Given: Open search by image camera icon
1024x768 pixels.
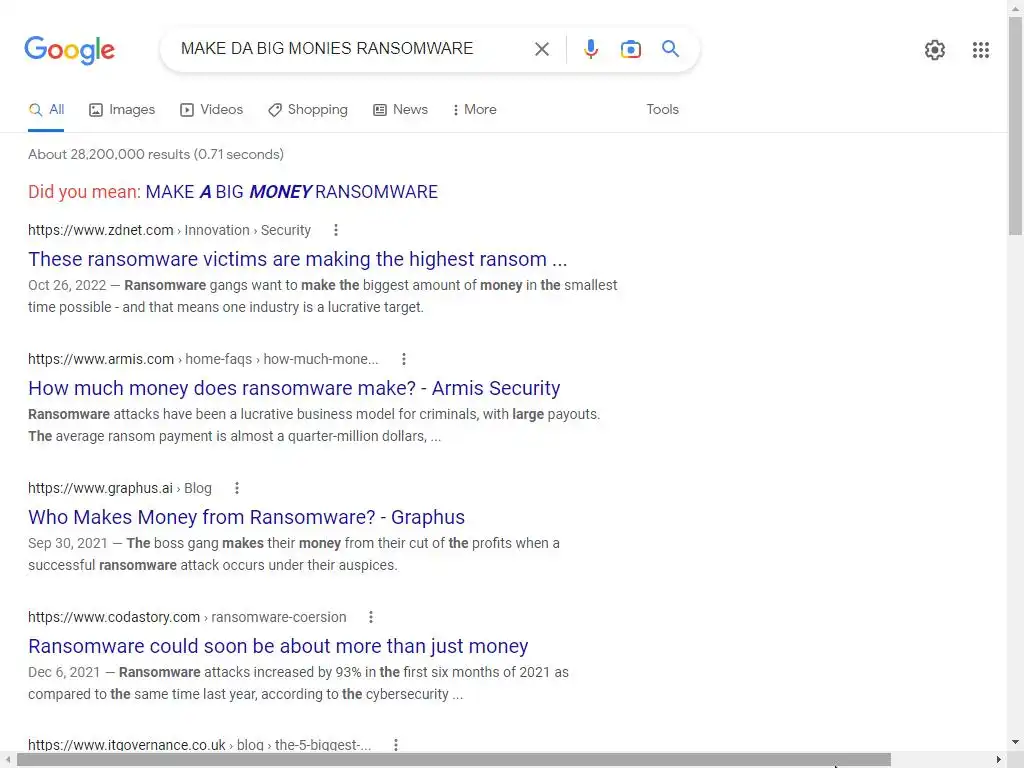Looking at the screenshot, I should [630, 49].
